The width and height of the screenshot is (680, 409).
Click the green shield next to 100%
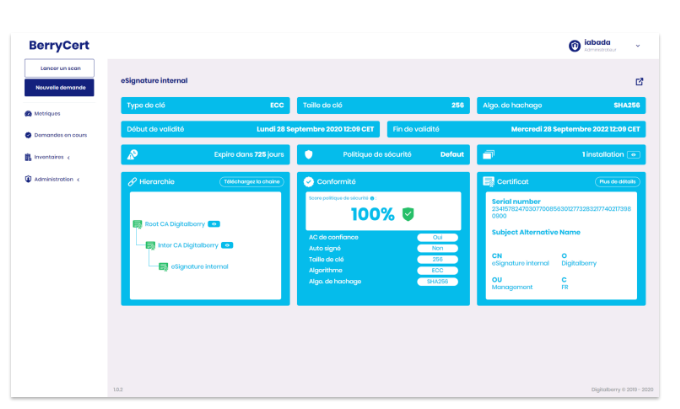(408, 214)
